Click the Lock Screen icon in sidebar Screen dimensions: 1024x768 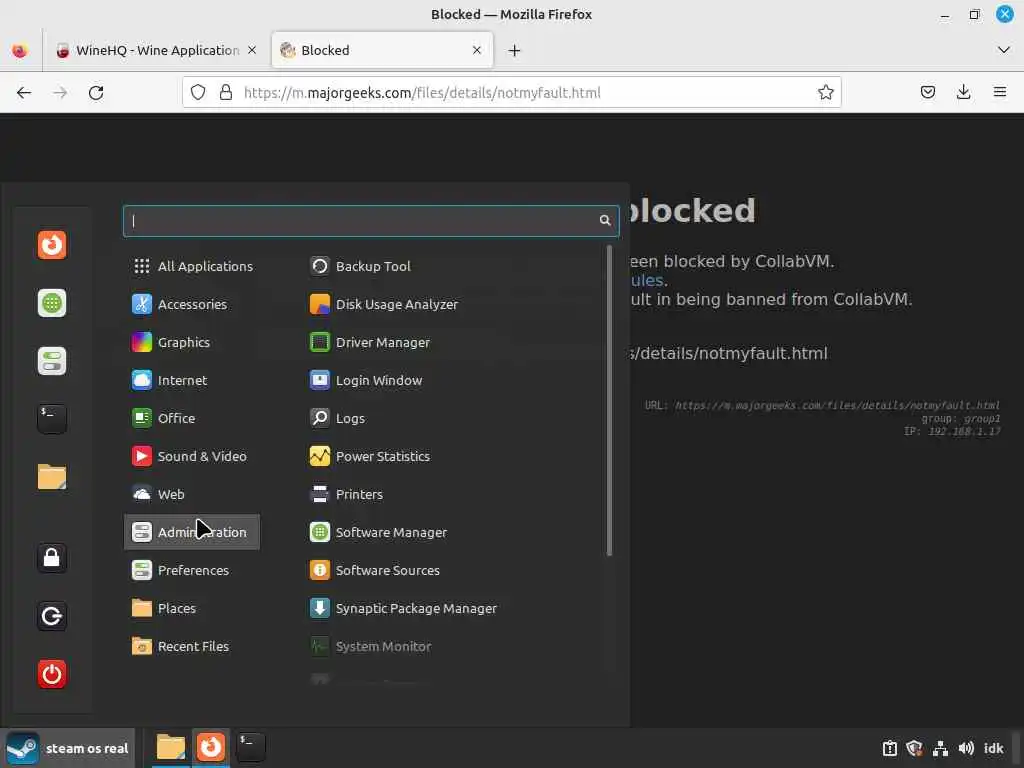[52, 558]
